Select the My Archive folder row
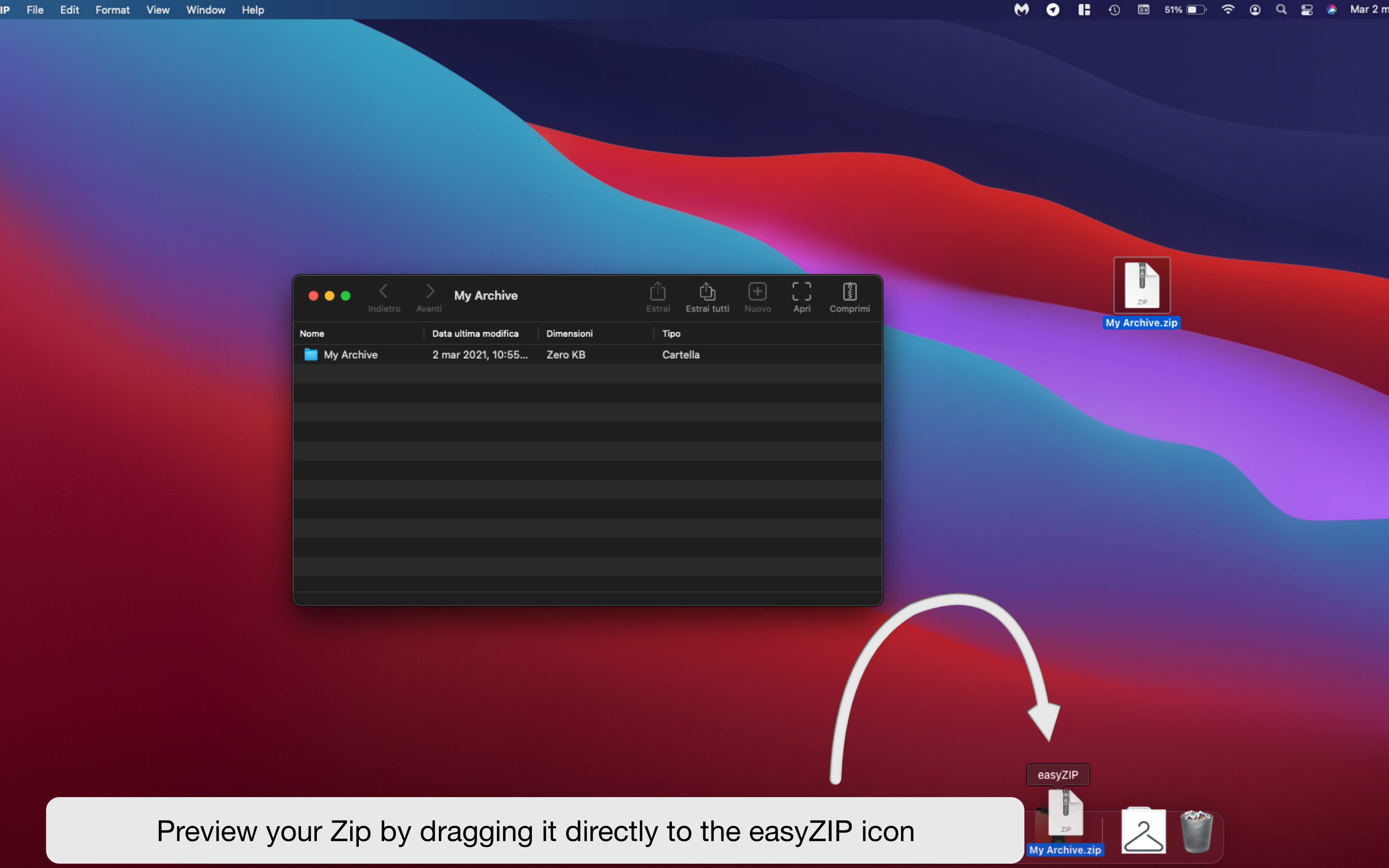Image resolution: width=1389 pixels, height=868 pixels. click(350, 354)
